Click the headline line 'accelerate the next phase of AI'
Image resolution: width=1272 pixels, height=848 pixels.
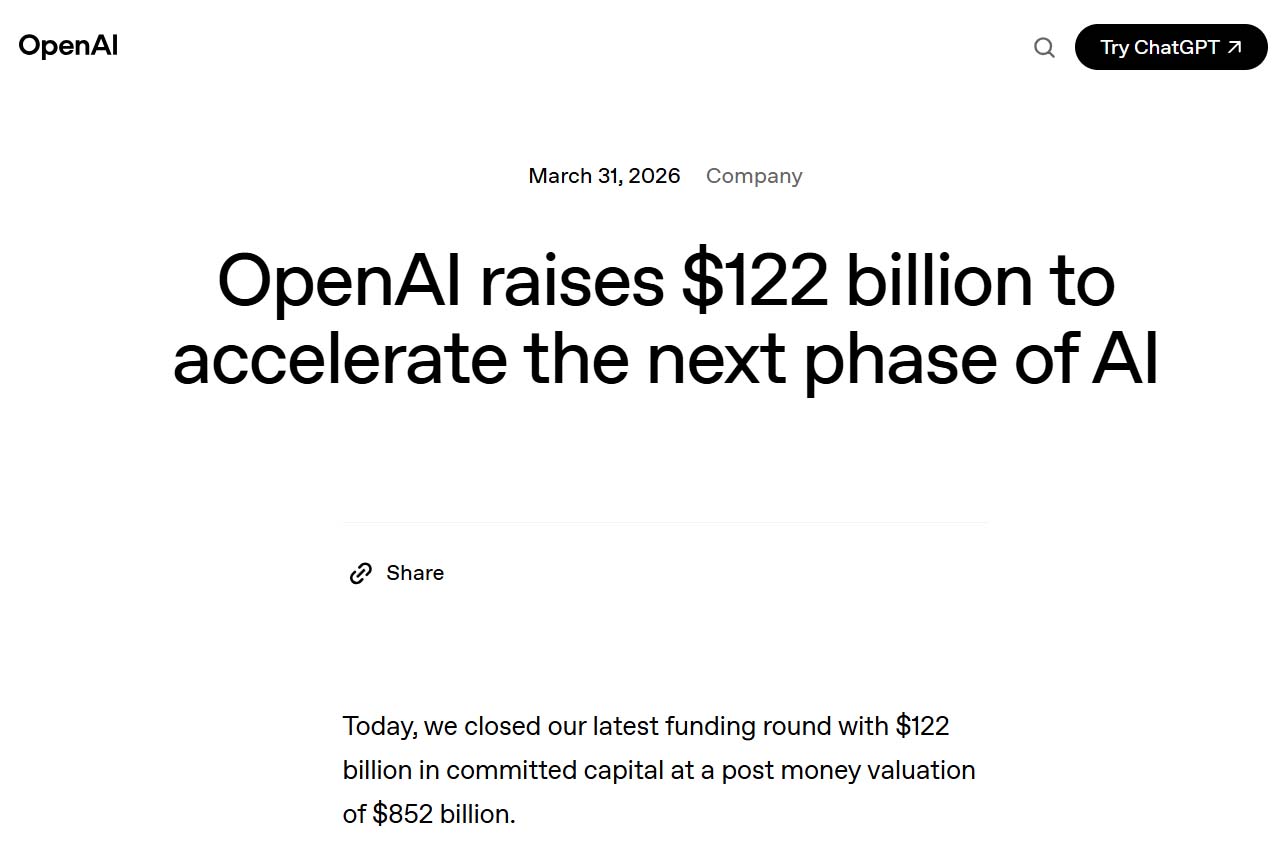pyautogui.click(x=665, y=358)
